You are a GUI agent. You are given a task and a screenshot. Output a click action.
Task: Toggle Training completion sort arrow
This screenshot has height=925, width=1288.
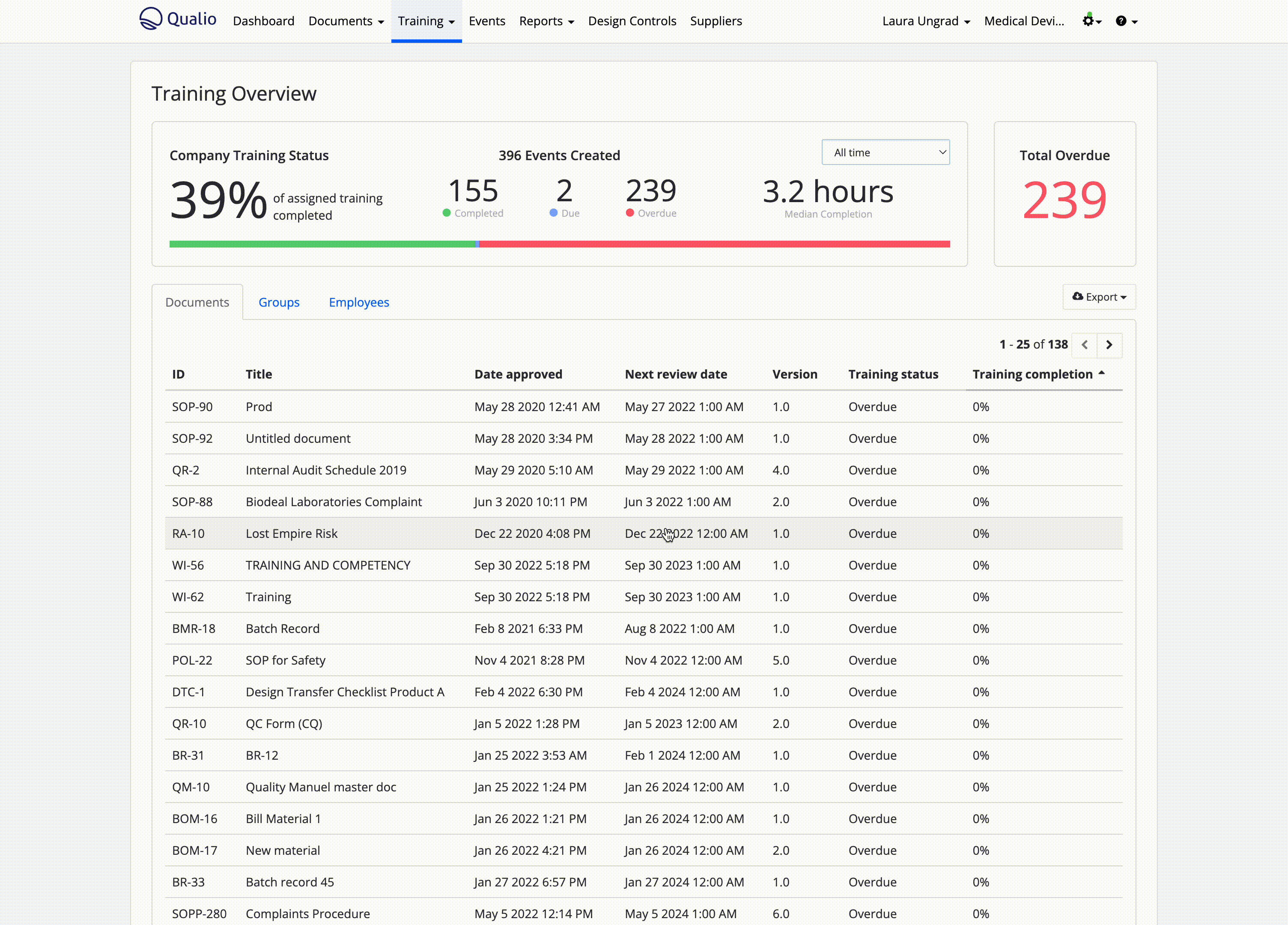1101,373
